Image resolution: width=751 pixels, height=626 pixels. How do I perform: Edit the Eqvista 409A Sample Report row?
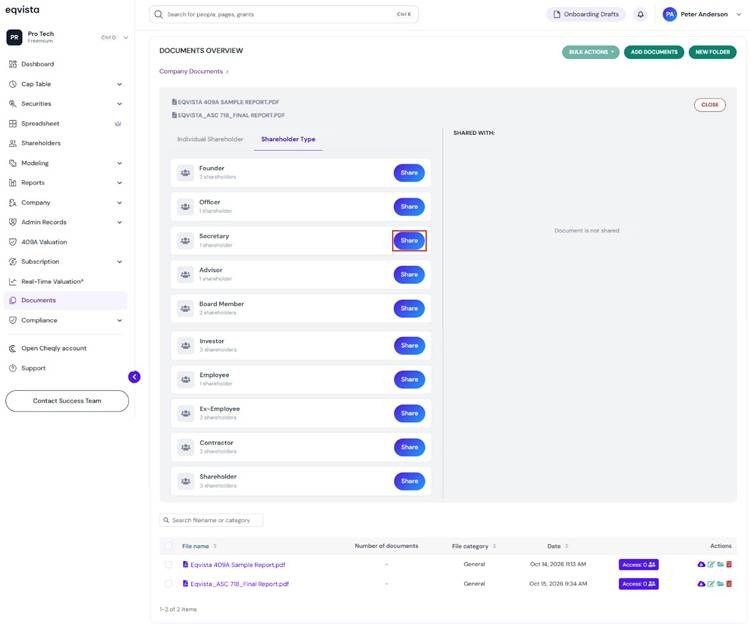tap(711, 565)
